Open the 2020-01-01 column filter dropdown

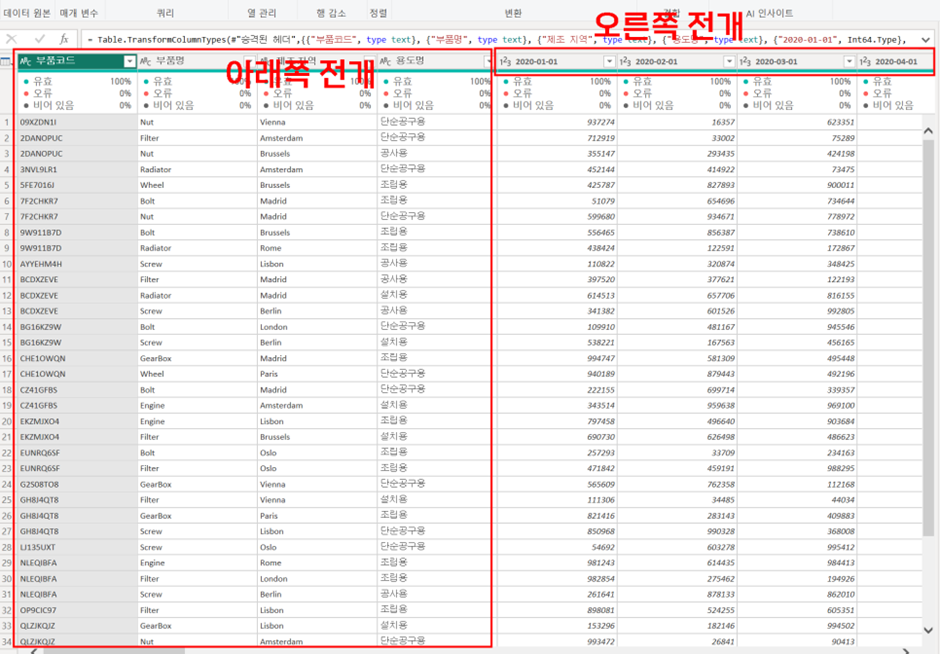pos(609,61)
